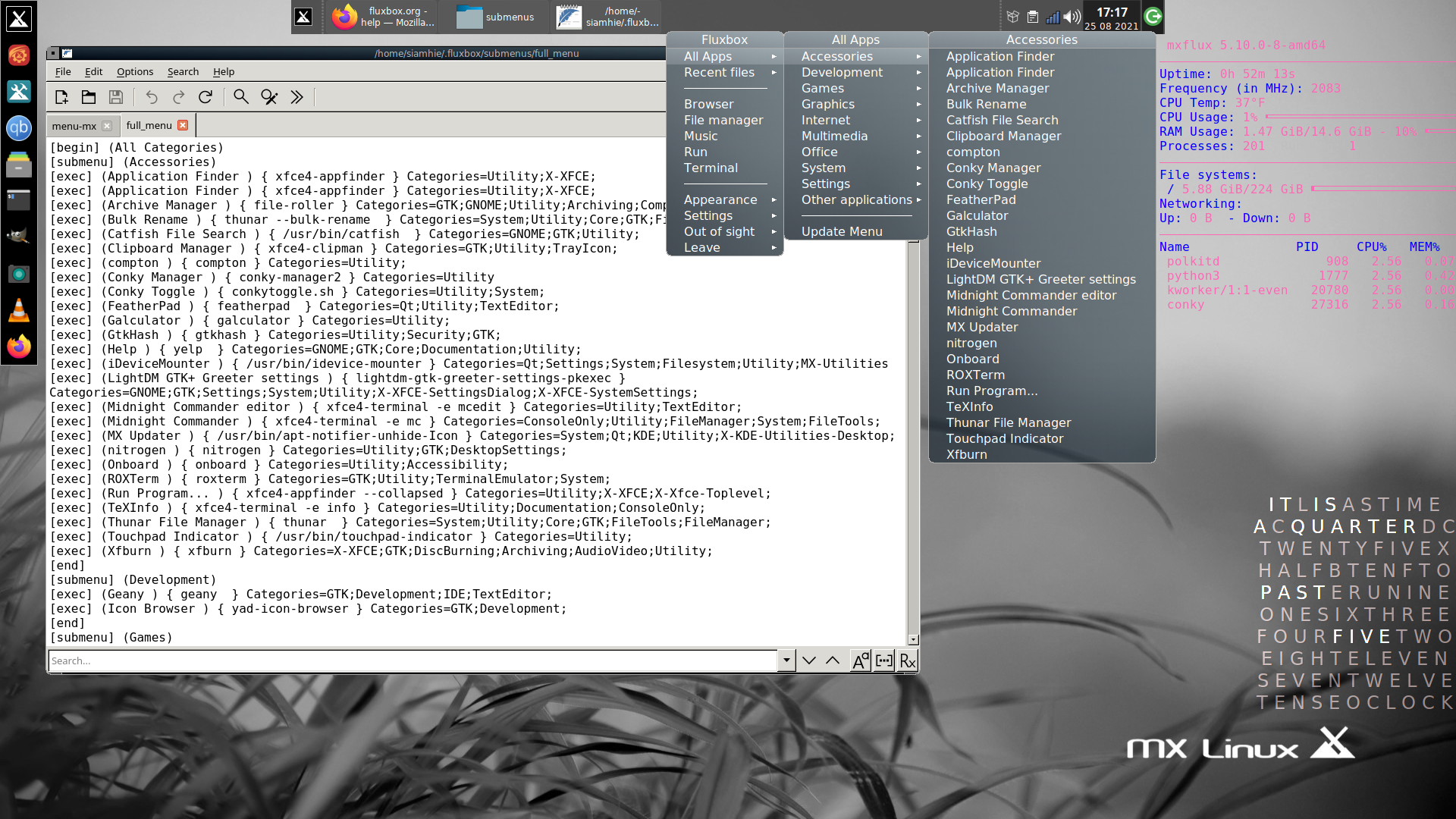Launch Thunar File Manager from Accessories
1456x819 pixels.
[x=1042, y=422]
